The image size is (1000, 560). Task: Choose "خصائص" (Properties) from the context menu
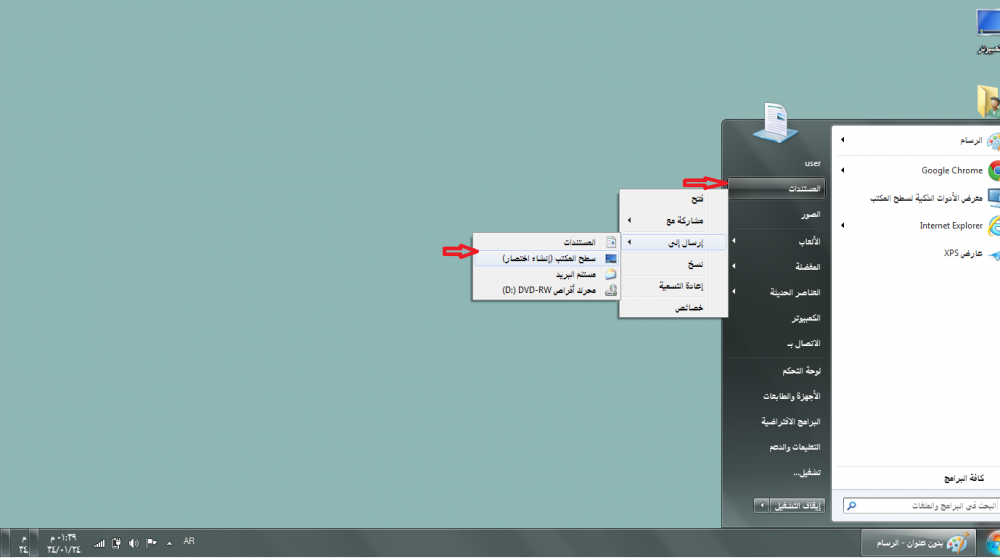[674, 308]
